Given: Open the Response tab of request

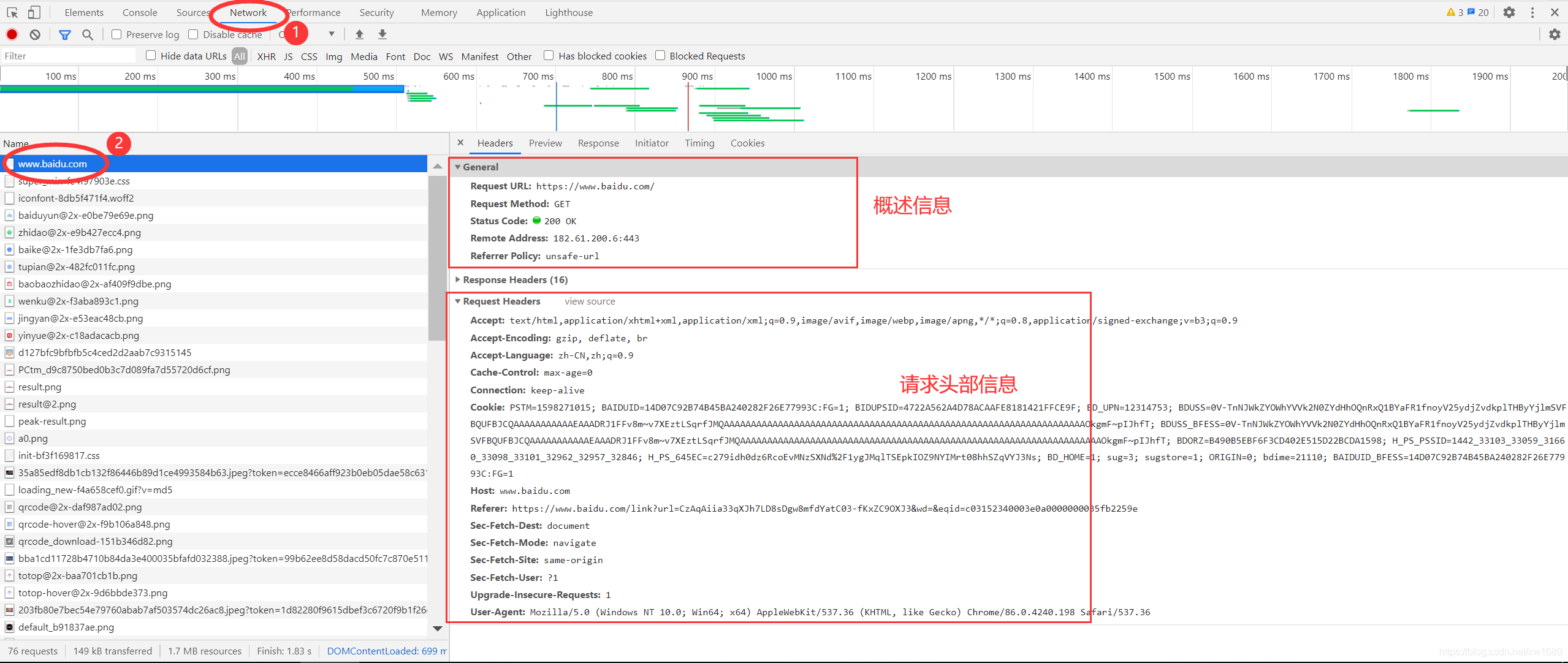Looking at the screenshot, I should click(x=598, y=143).
